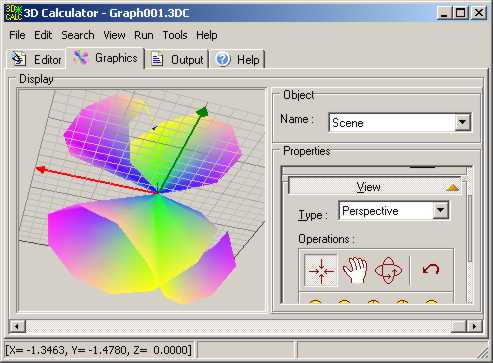The width and height of the screenshot is (493, 363).
Task: Open the File menu
Action: pyautogui.click(x=17, y=35)
